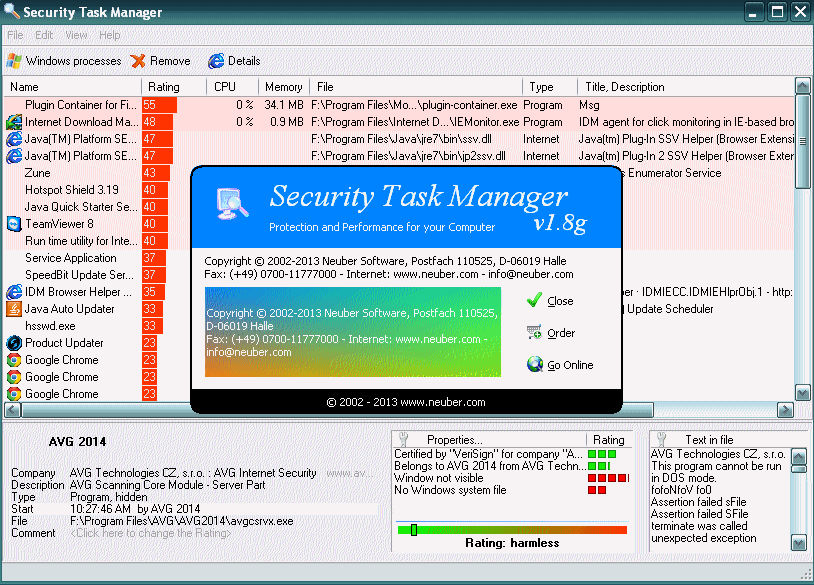
Task: Sort by the Name column header
Action: [x=73, y=87]
